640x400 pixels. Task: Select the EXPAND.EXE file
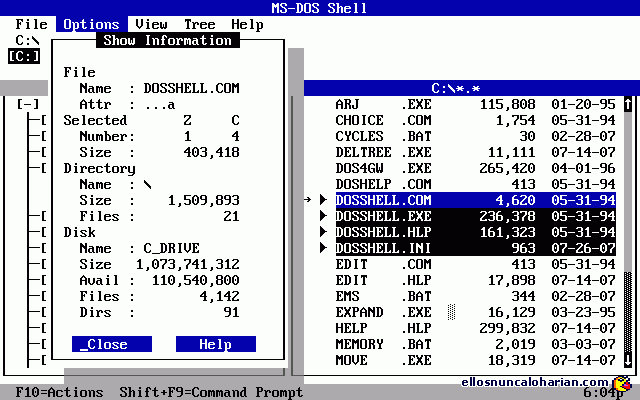click(x=476, y=312)
